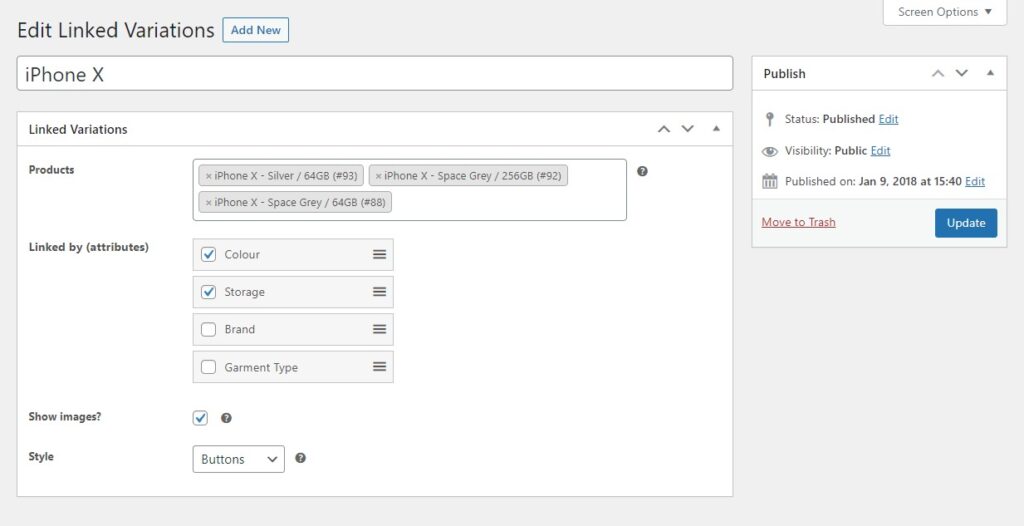Open the Style Buttons dropdown
This screenshot has height=526, width=1024.
[238, 459]
